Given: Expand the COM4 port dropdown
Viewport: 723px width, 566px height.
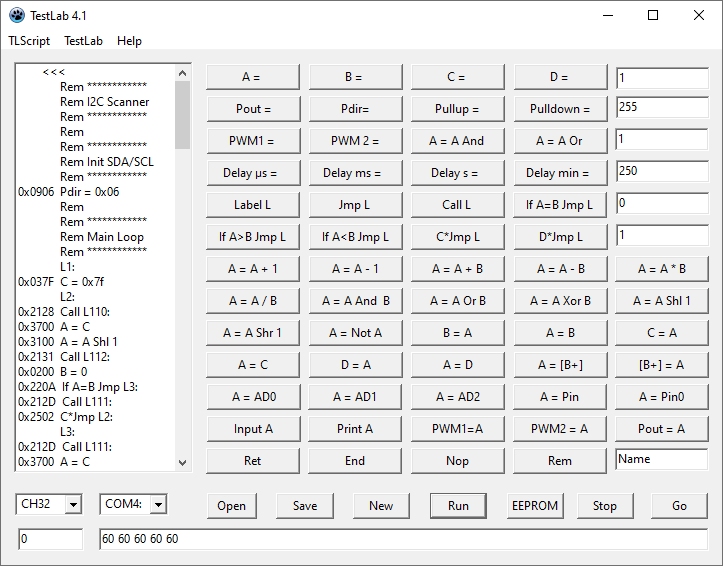Looking at the screenshot, I should coord(157,505).
